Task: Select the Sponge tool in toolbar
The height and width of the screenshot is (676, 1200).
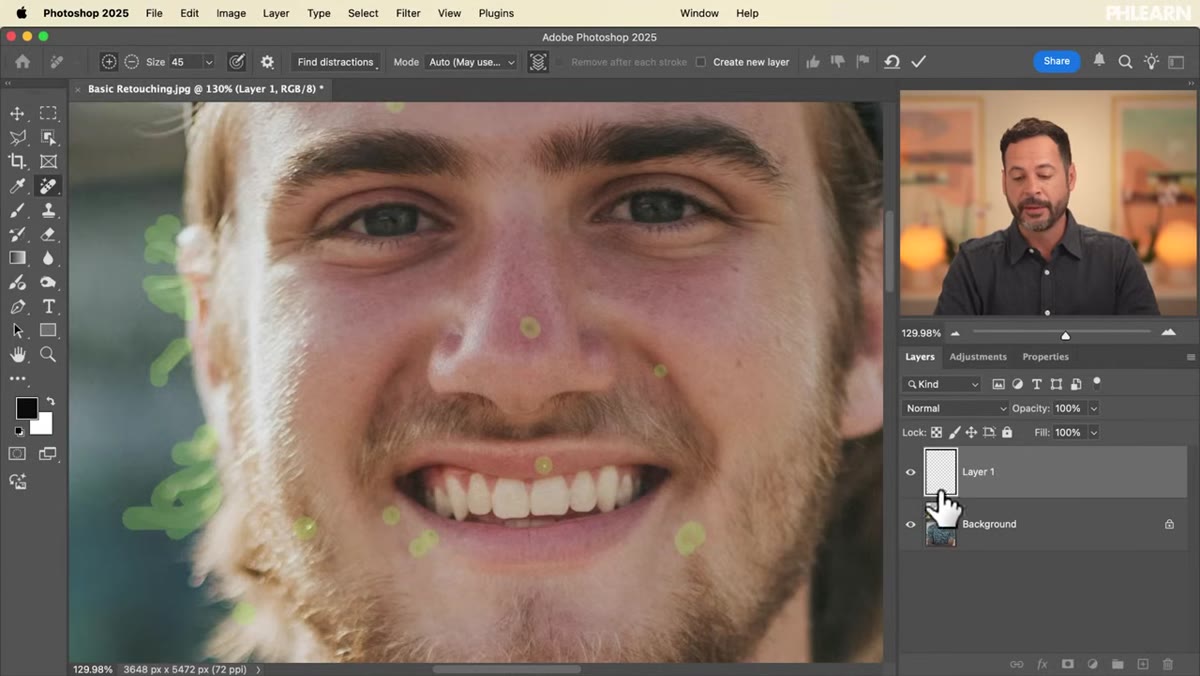Action: point(48,283)
